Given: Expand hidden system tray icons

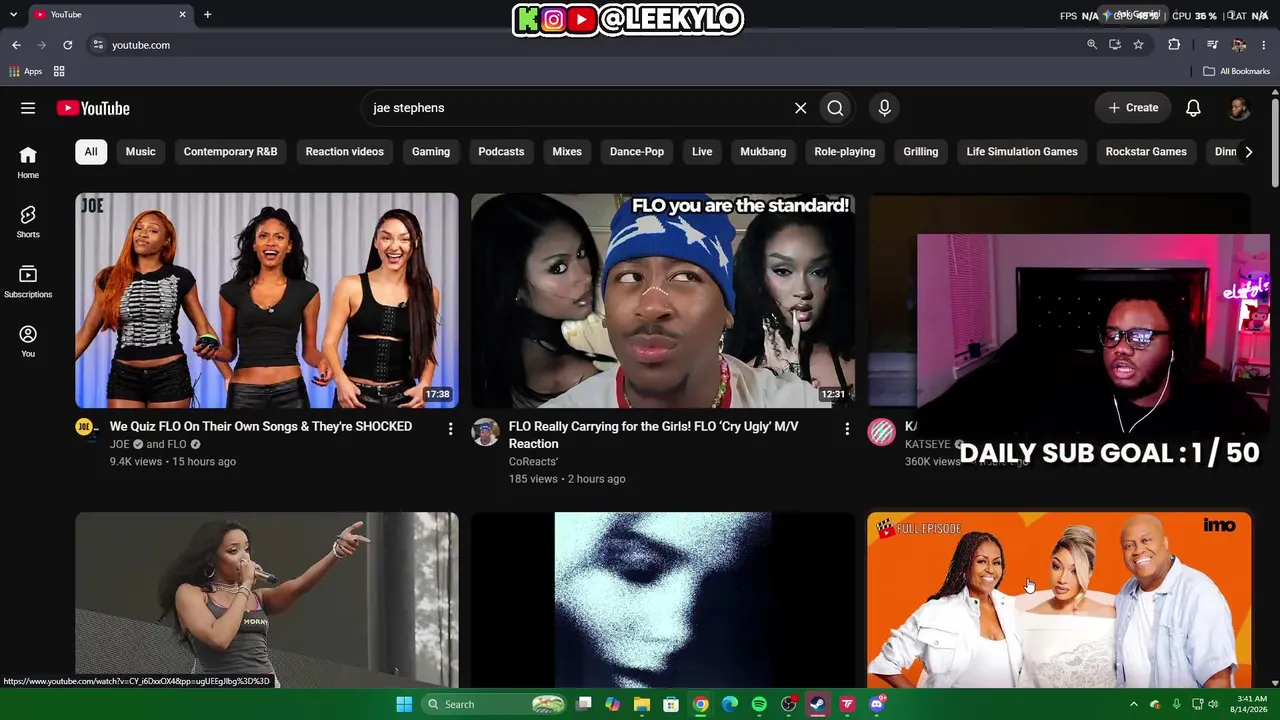Looking at the screenshot, I should coord(1133,704).
